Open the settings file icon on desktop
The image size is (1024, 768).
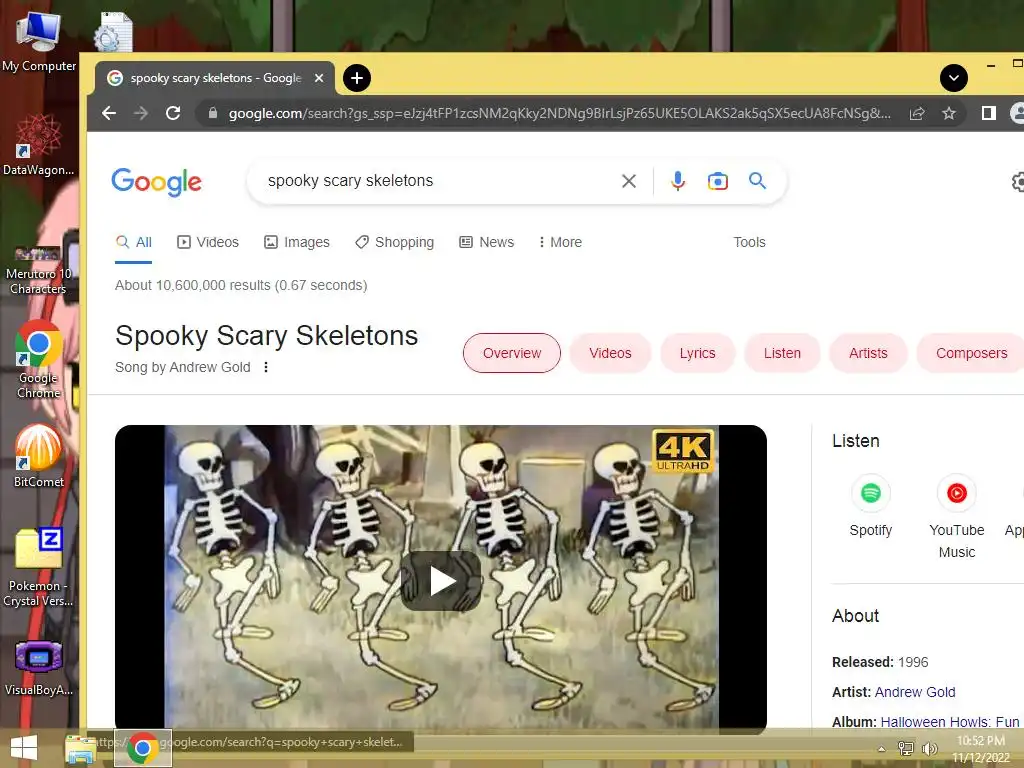[x=113, y=31]
